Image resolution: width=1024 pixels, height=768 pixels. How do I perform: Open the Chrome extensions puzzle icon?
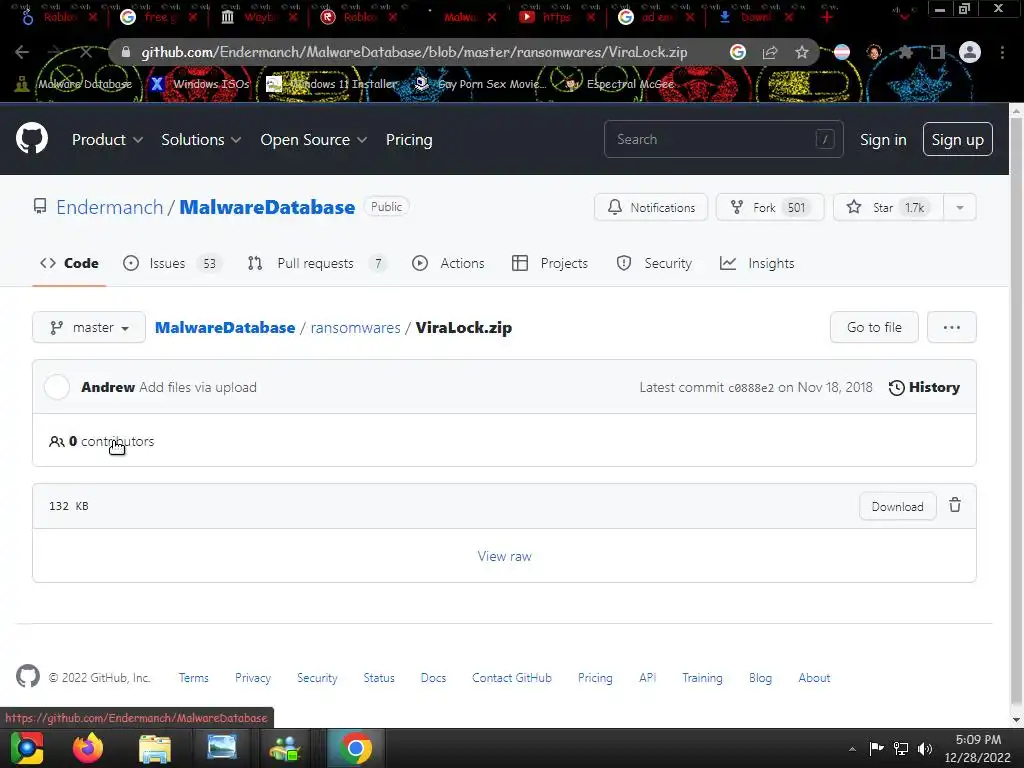click(x=905, y=52)
